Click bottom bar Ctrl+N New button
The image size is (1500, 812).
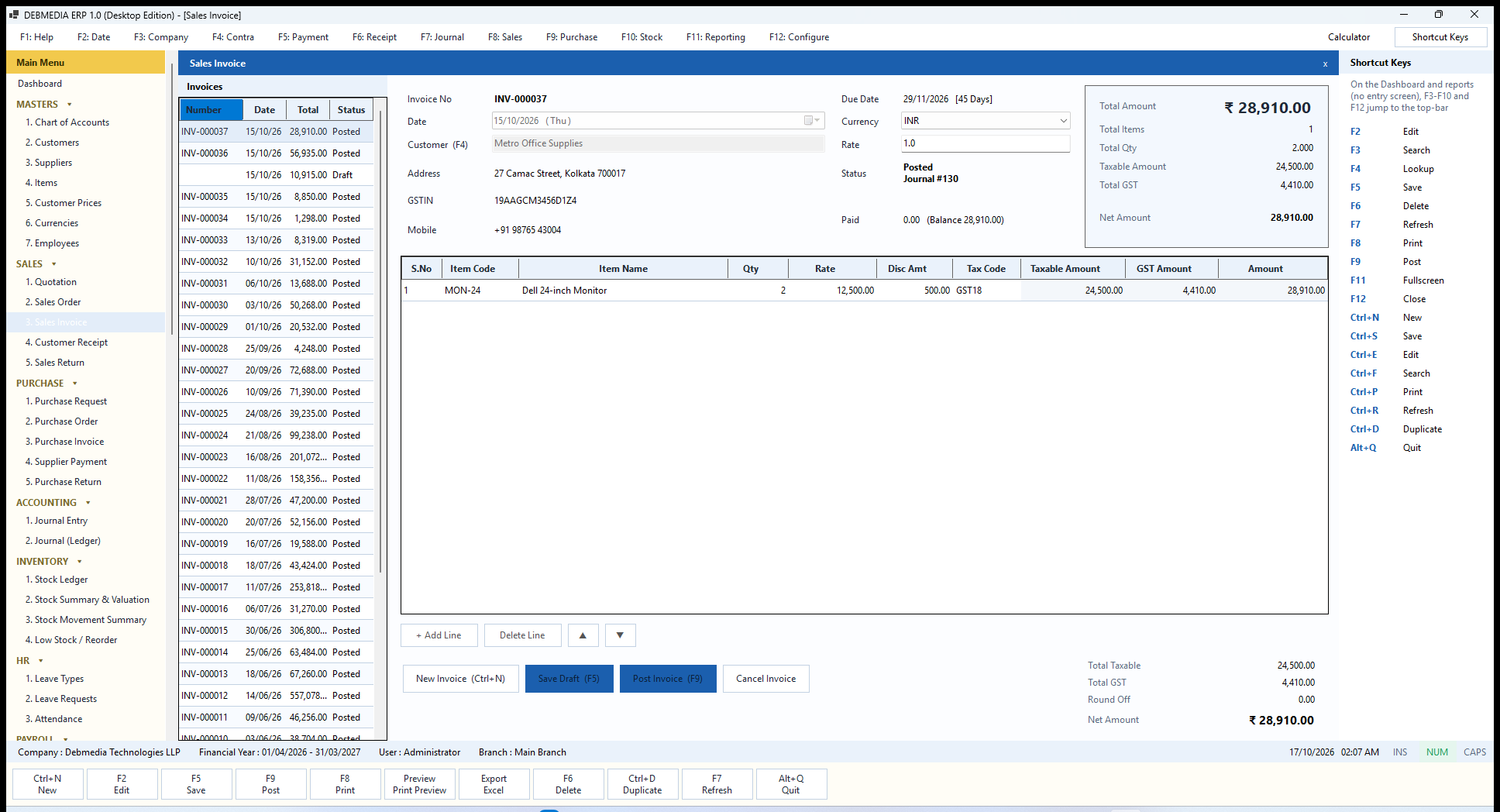click(x=47, y=784)
